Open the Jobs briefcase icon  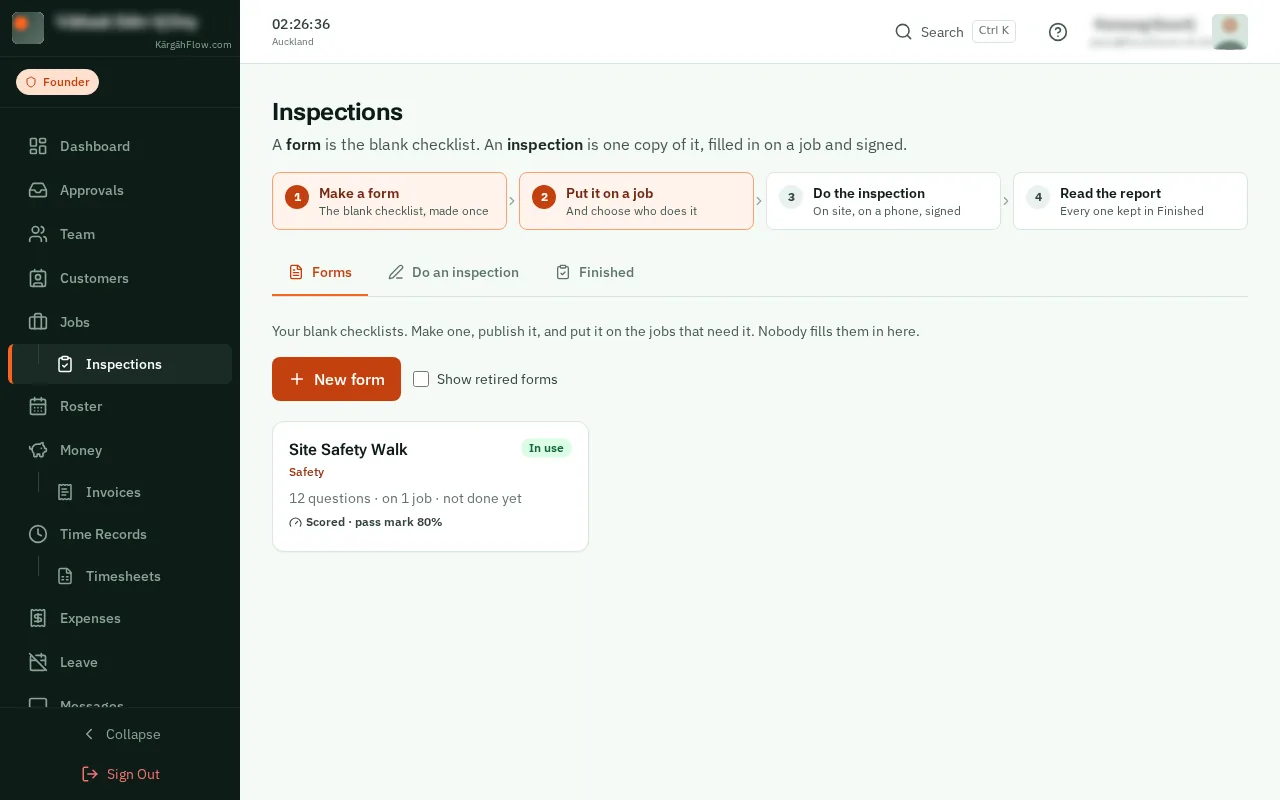click(x=38, y=322)
